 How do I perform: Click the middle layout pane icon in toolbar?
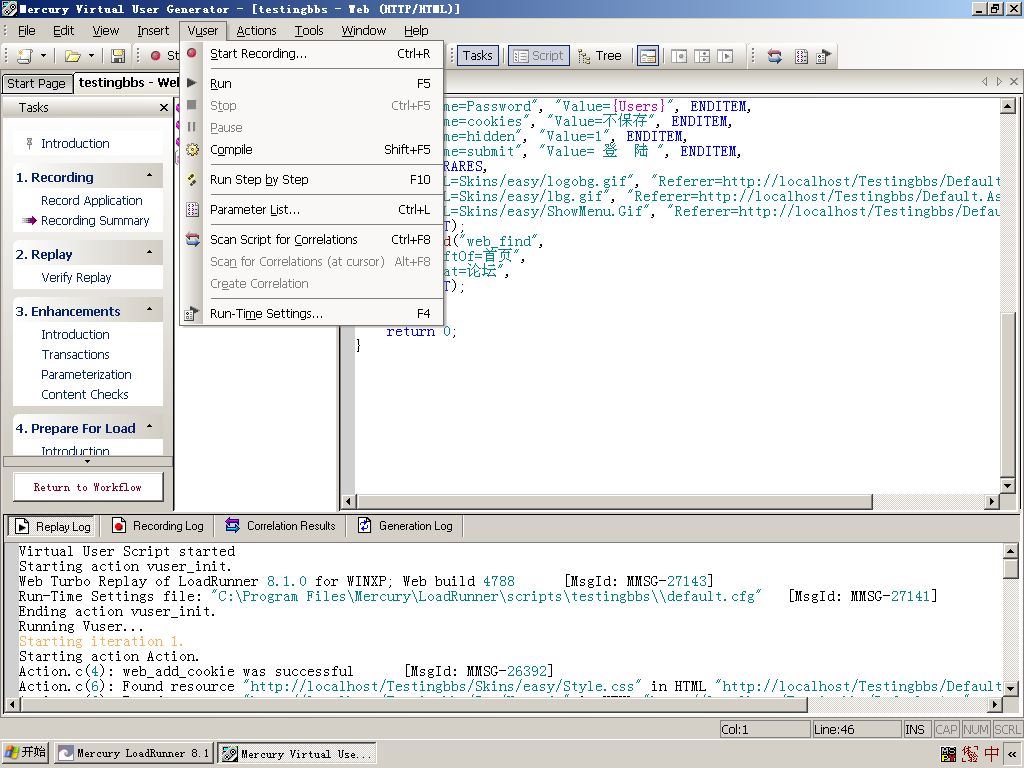coord(702,56)
